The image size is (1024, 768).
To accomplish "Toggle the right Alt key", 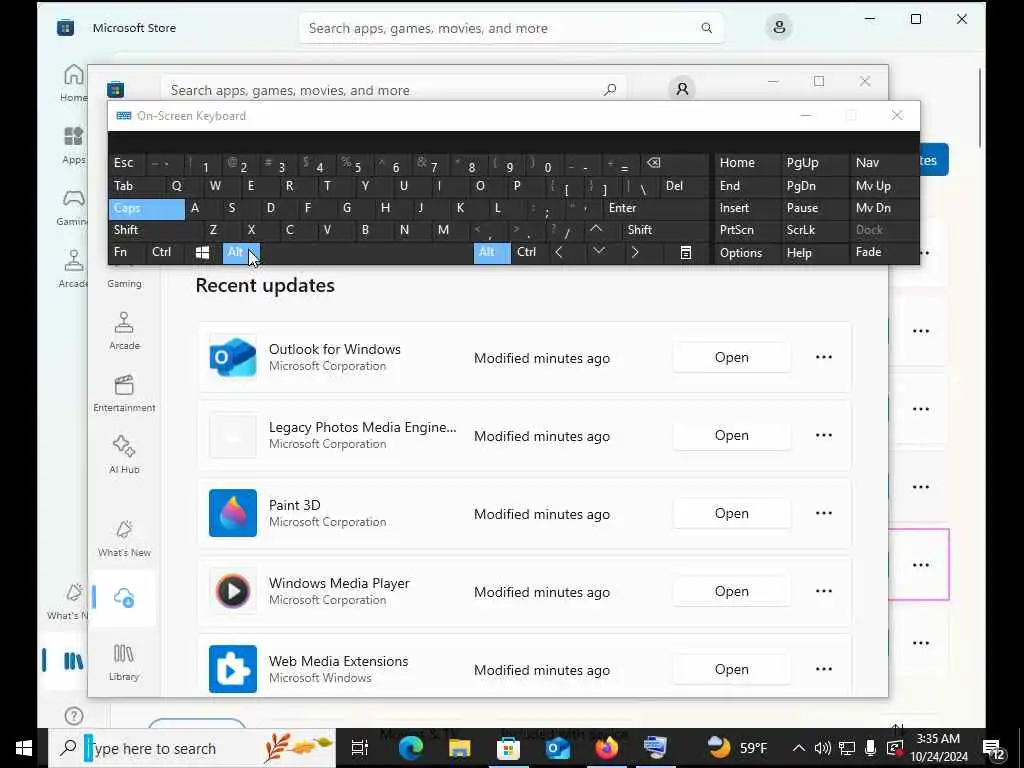I will click(x=492, y=252).
